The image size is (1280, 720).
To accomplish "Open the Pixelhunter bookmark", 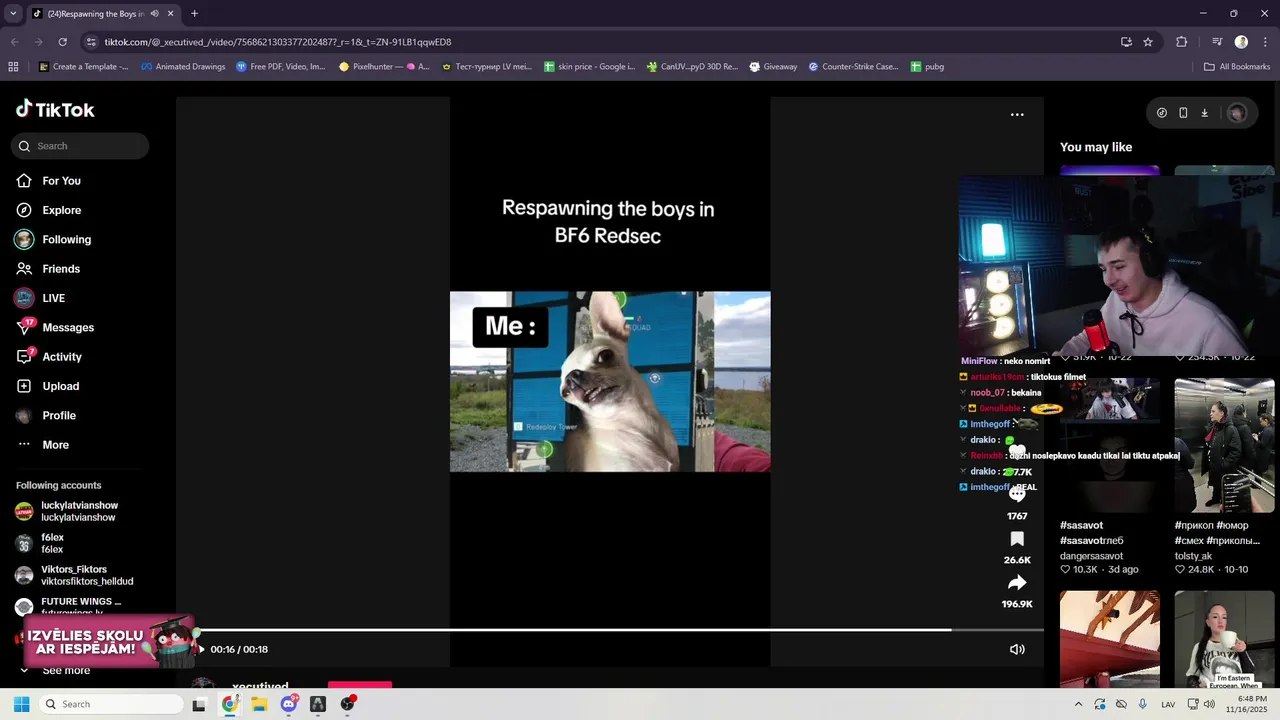I will pos(384,67).
